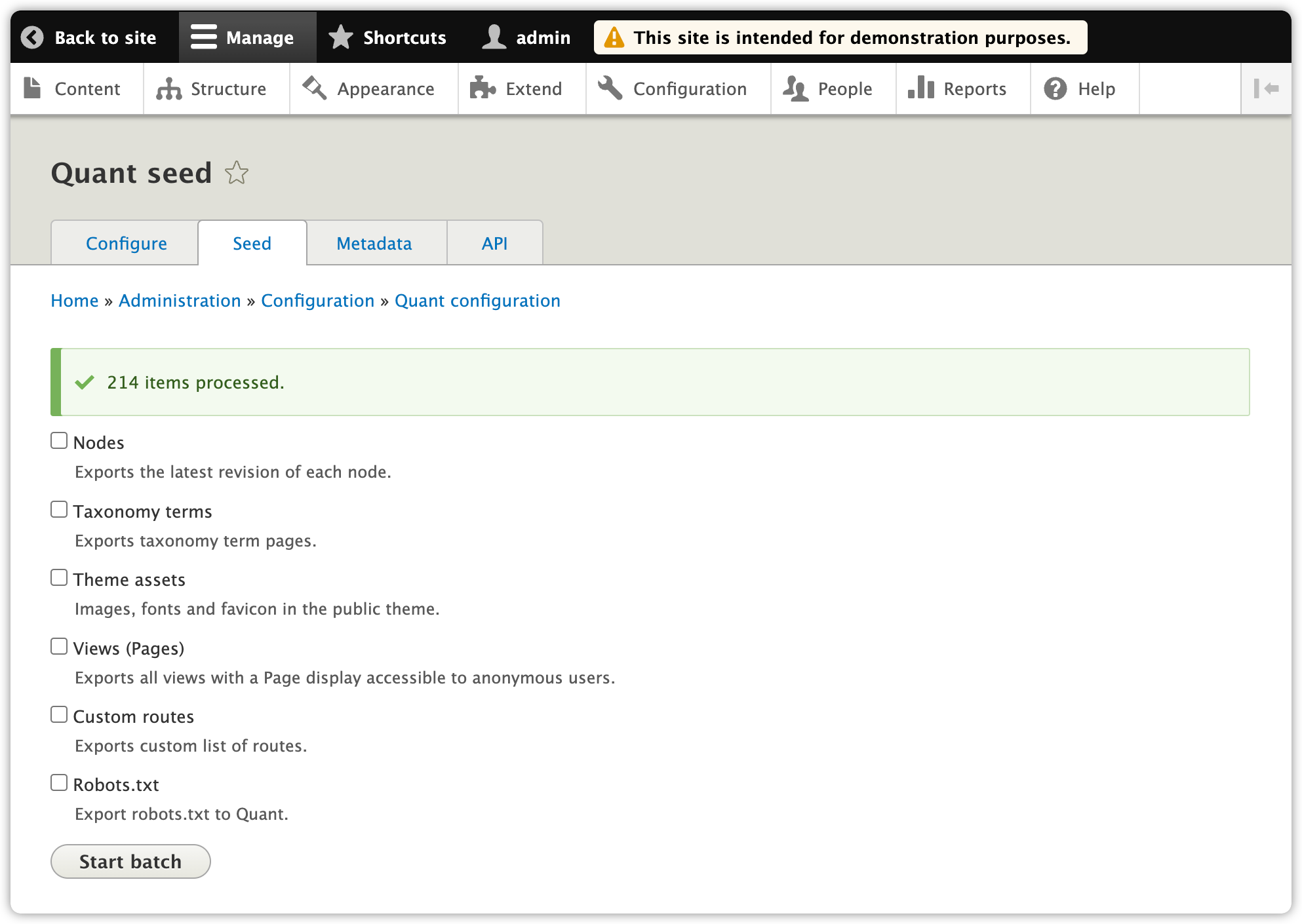Viewport: 1302px width, 924px height.
Task: Click the Configuration menu icon
Action: (x=610, y=89)
